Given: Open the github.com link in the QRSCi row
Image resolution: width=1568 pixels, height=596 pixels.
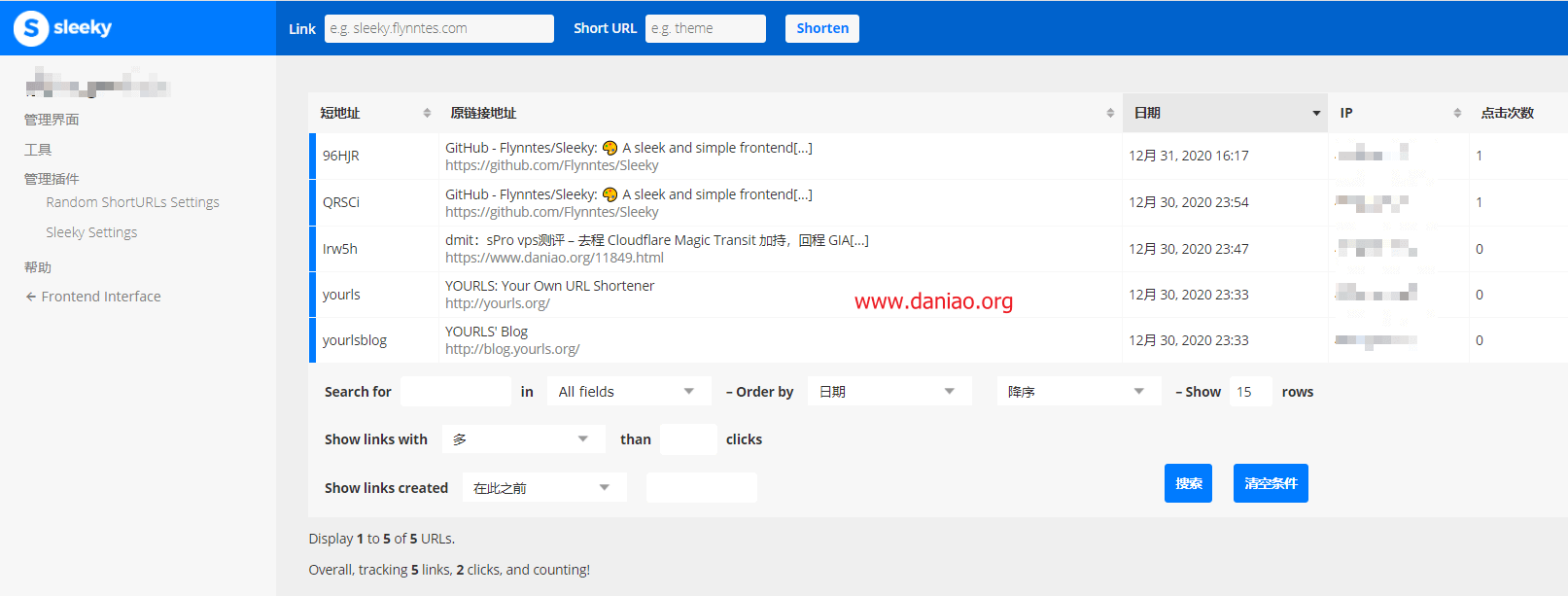Looking at the screenshot, I should coord(551,212).
